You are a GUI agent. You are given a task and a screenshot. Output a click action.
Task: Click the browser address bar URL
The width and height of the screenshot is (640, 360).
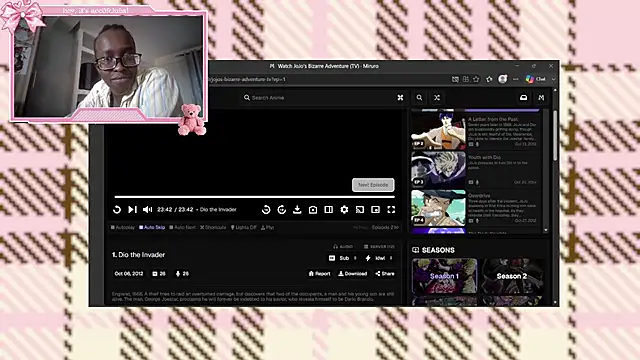pos(247,80)
